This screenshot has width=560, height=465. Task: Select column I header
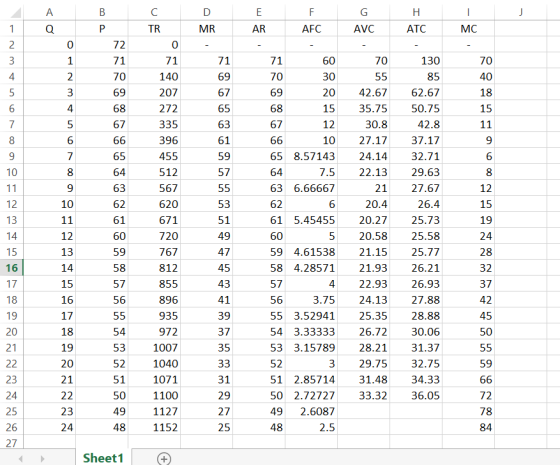point(469,12)
